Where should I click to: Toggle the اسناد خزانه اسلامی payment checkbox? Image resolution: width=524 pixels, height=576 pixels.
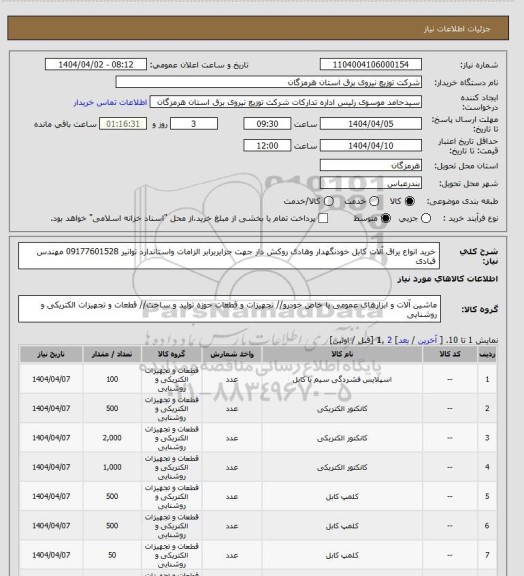click(323, 218)
